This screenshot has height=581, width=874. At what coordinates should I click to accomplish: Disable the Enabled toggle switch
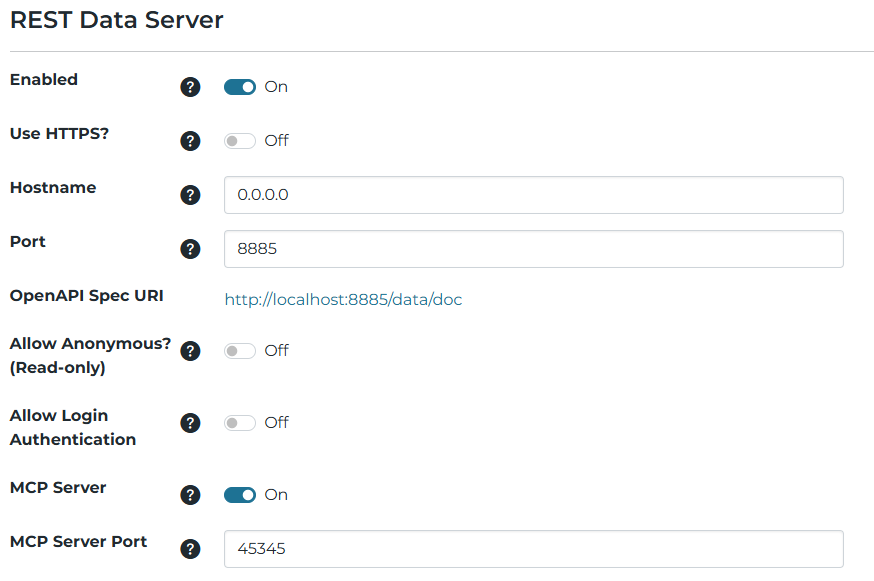coord(240,87)
